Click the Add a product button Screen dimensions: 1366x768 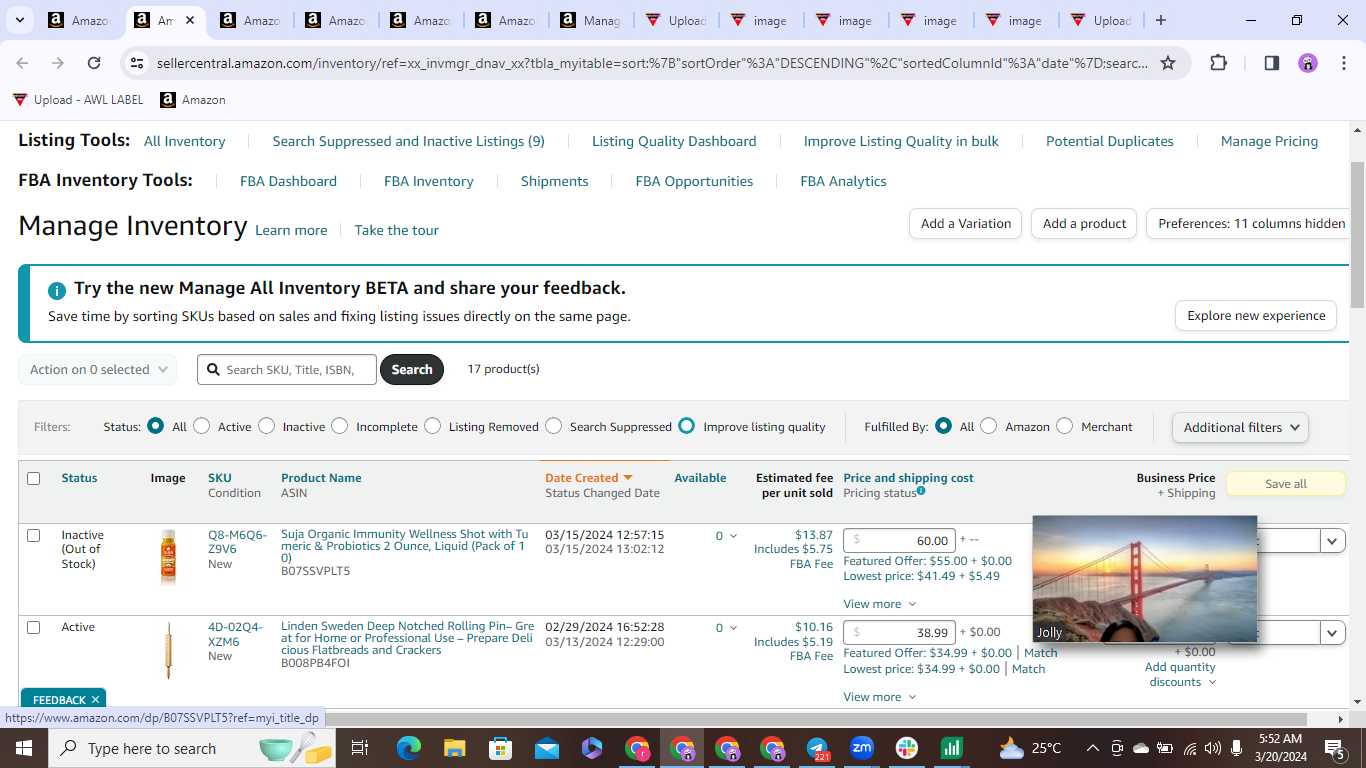[1084, 224]
